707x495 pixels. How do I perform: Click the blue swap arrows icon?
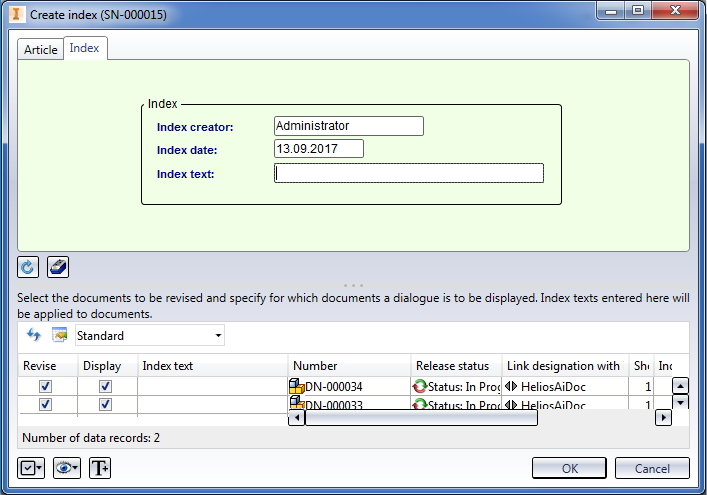pyautogui.click(x=34, y=335)
